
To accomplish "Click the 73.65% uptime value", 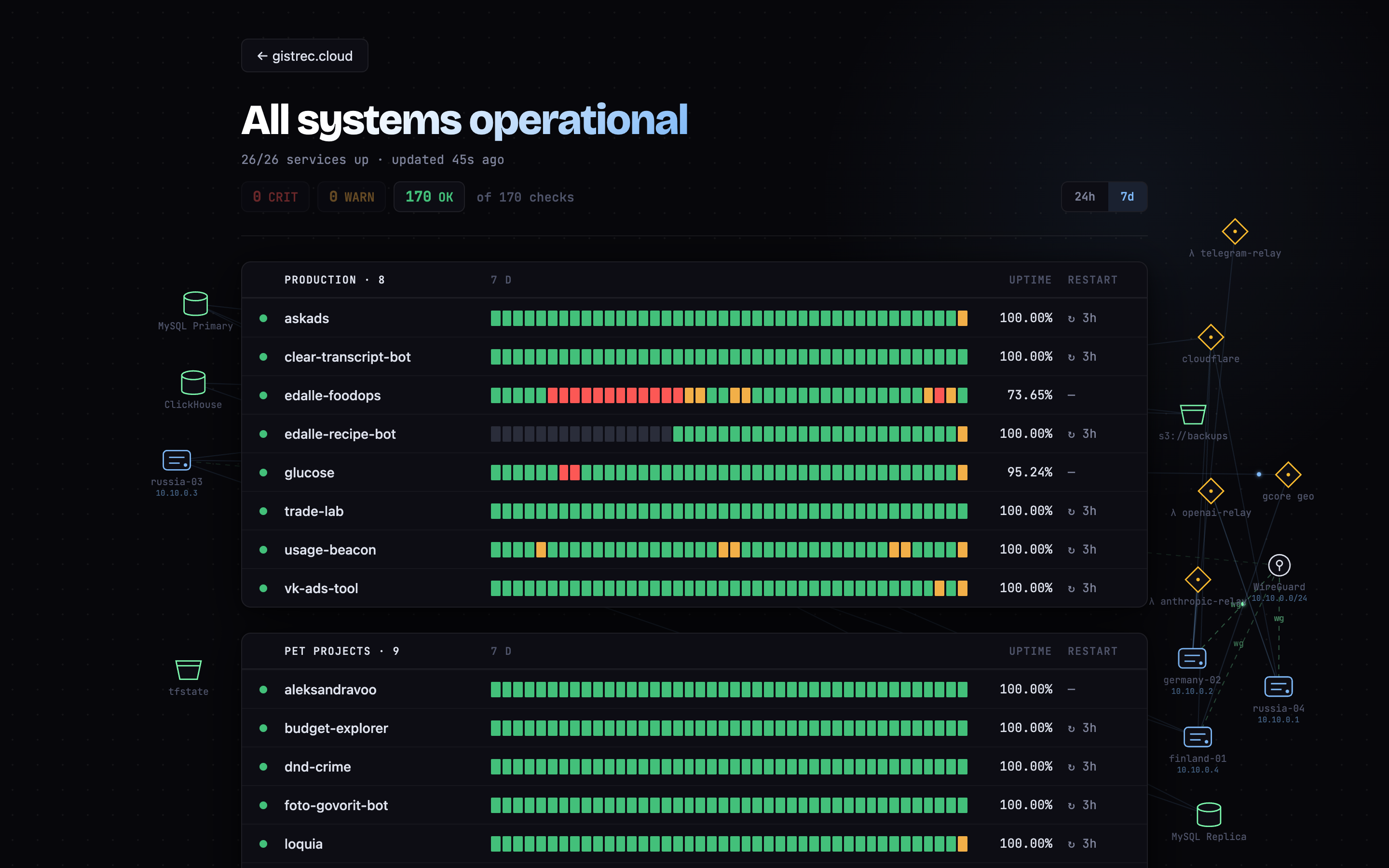I will pyautogui.click(x=1030, y=395).
